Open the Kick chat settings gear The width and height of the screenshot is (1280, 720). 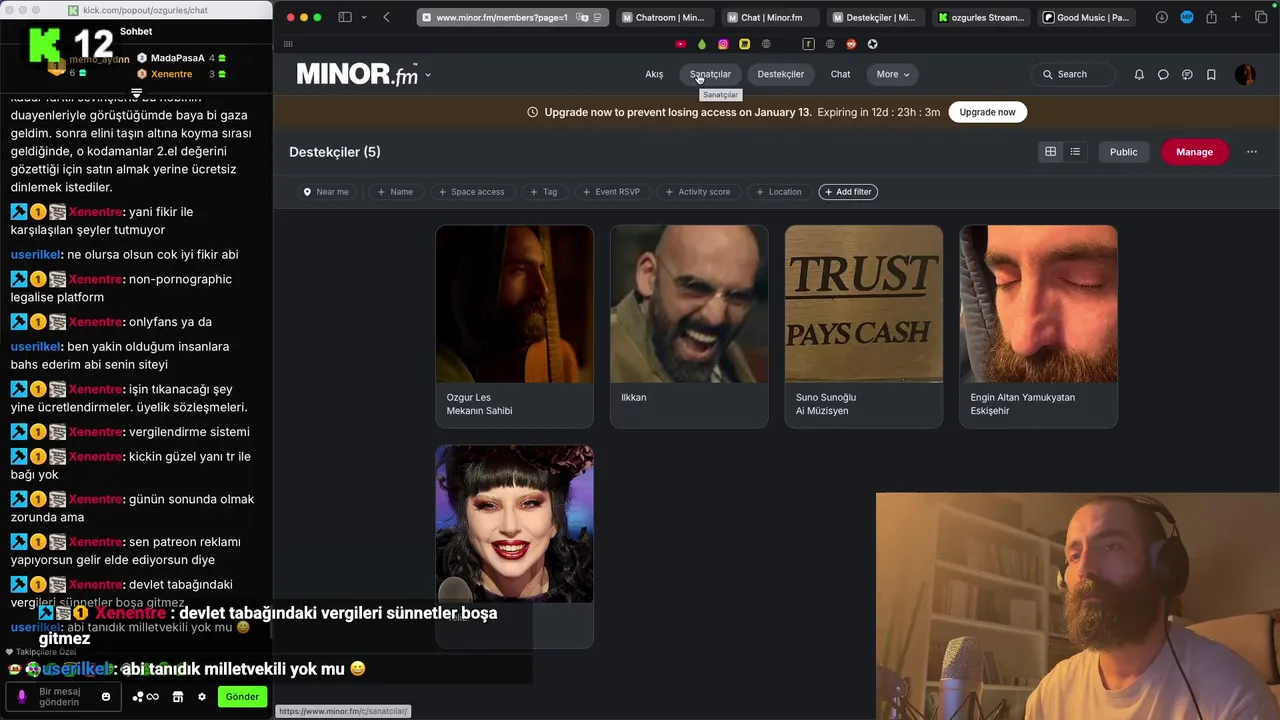pyautogui.click(x=202, y=697)
